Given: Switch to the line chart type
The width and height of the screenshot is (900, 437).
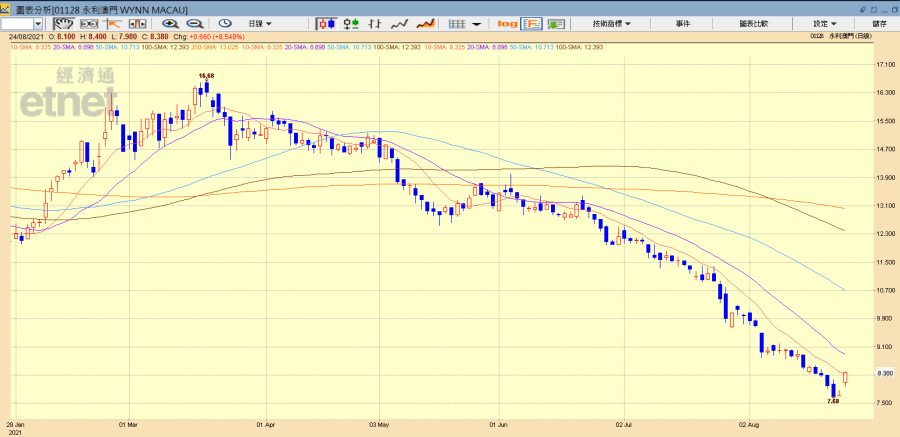Looking at the screenshot, I should (399, 23).
